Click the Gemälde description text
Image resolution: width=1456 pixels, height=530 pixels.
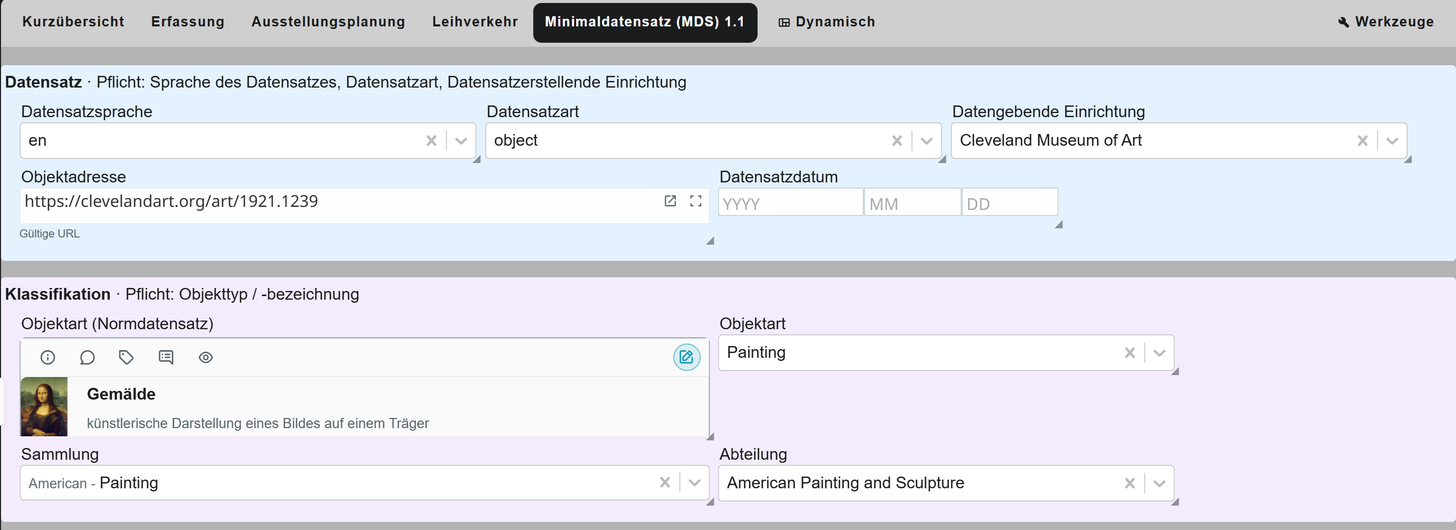coord(258,423)
